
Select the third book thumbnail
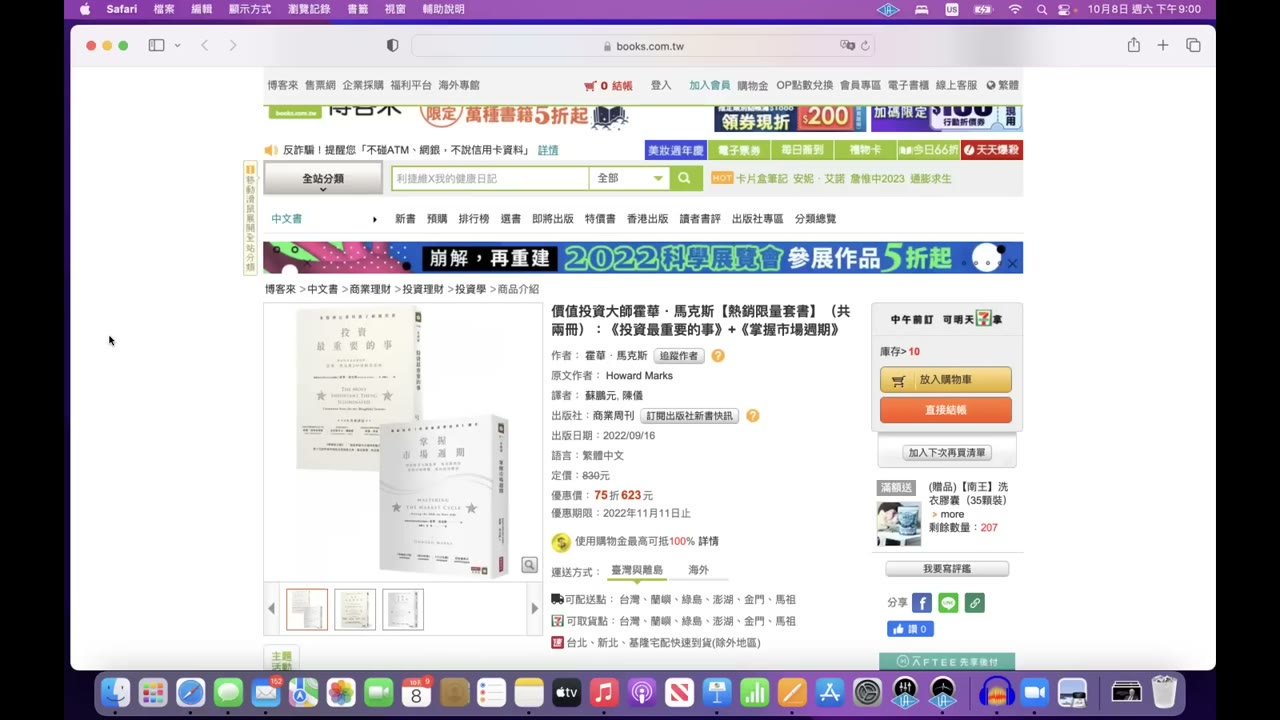[403, 609]
